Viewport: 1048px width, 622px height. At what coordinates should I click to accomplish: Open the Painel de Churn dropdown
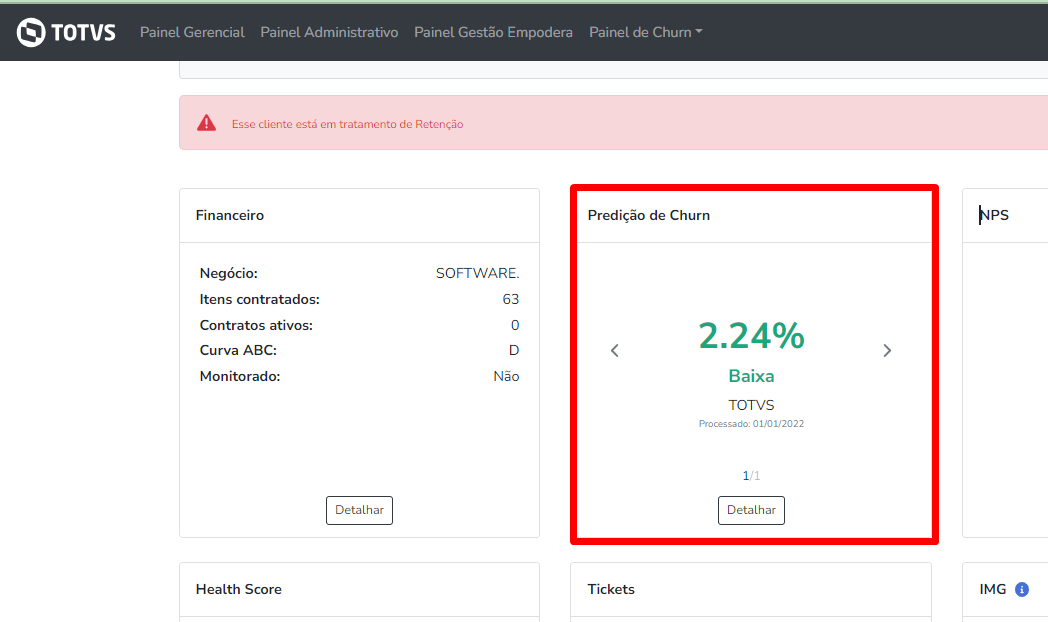tap(645, 32)
